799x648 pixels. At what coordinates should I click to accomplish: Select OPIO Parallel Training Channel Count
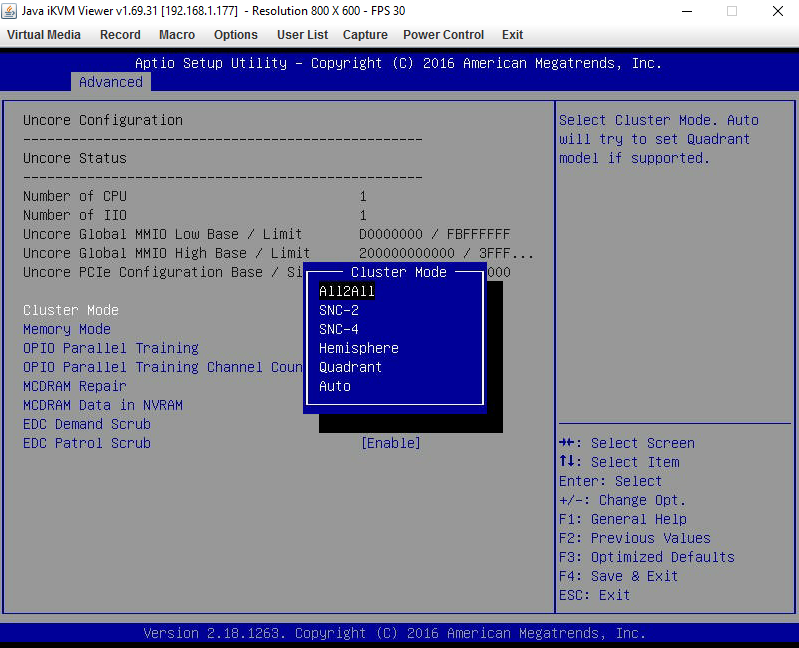(x=163, y=367)
